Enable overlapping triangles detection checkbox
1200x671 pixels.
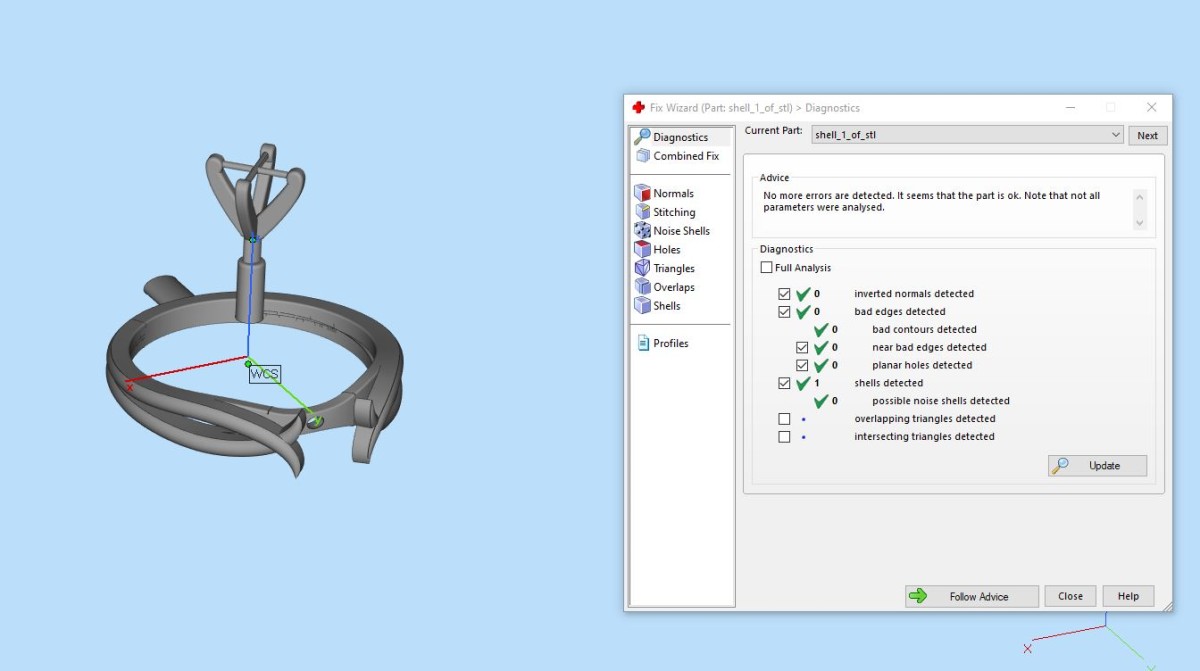coord(784,419)
